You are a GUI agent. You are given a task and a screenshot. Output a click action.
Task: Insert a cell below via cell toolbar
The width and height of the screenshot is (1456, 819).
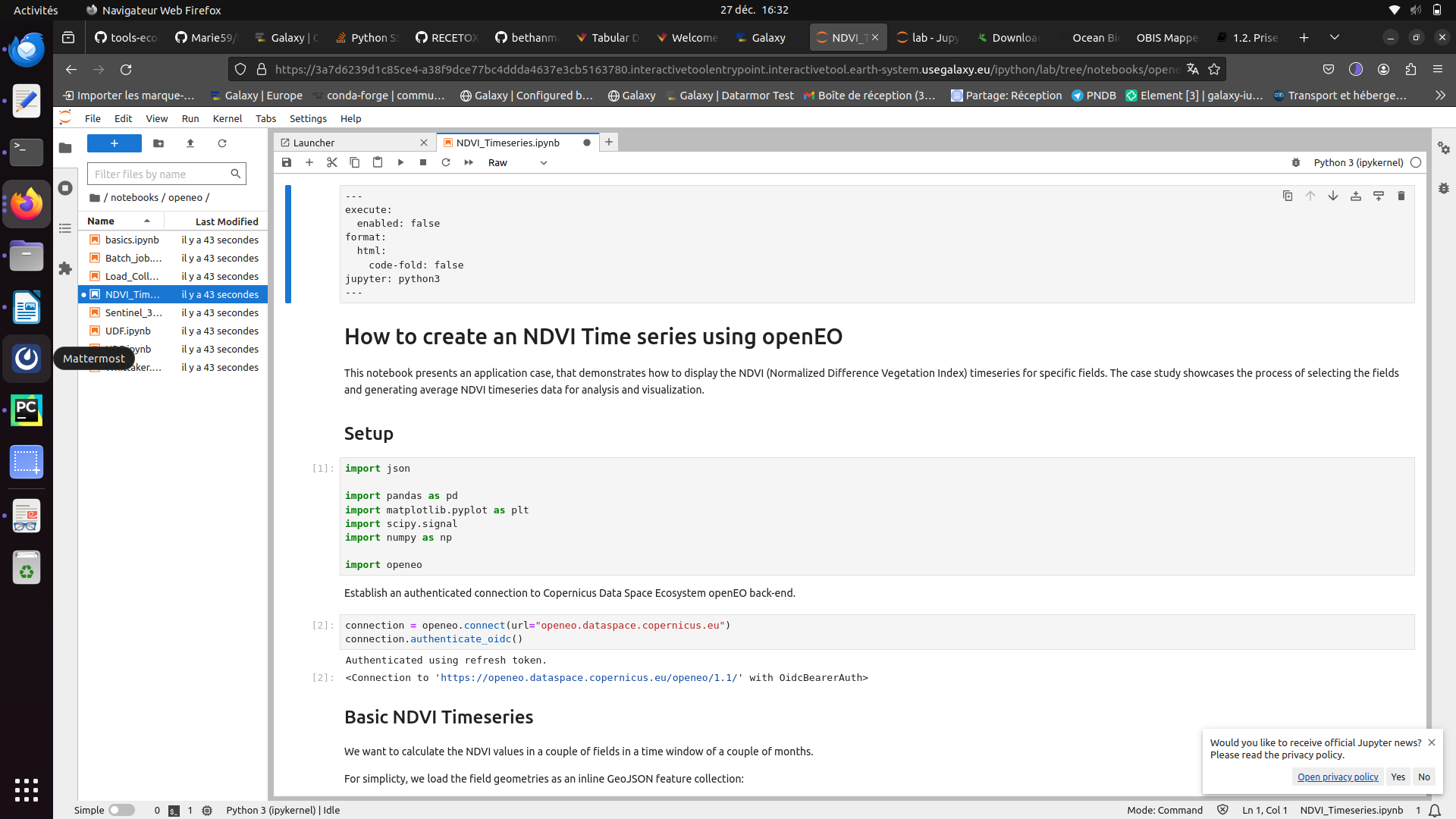tap(1379, 196)
